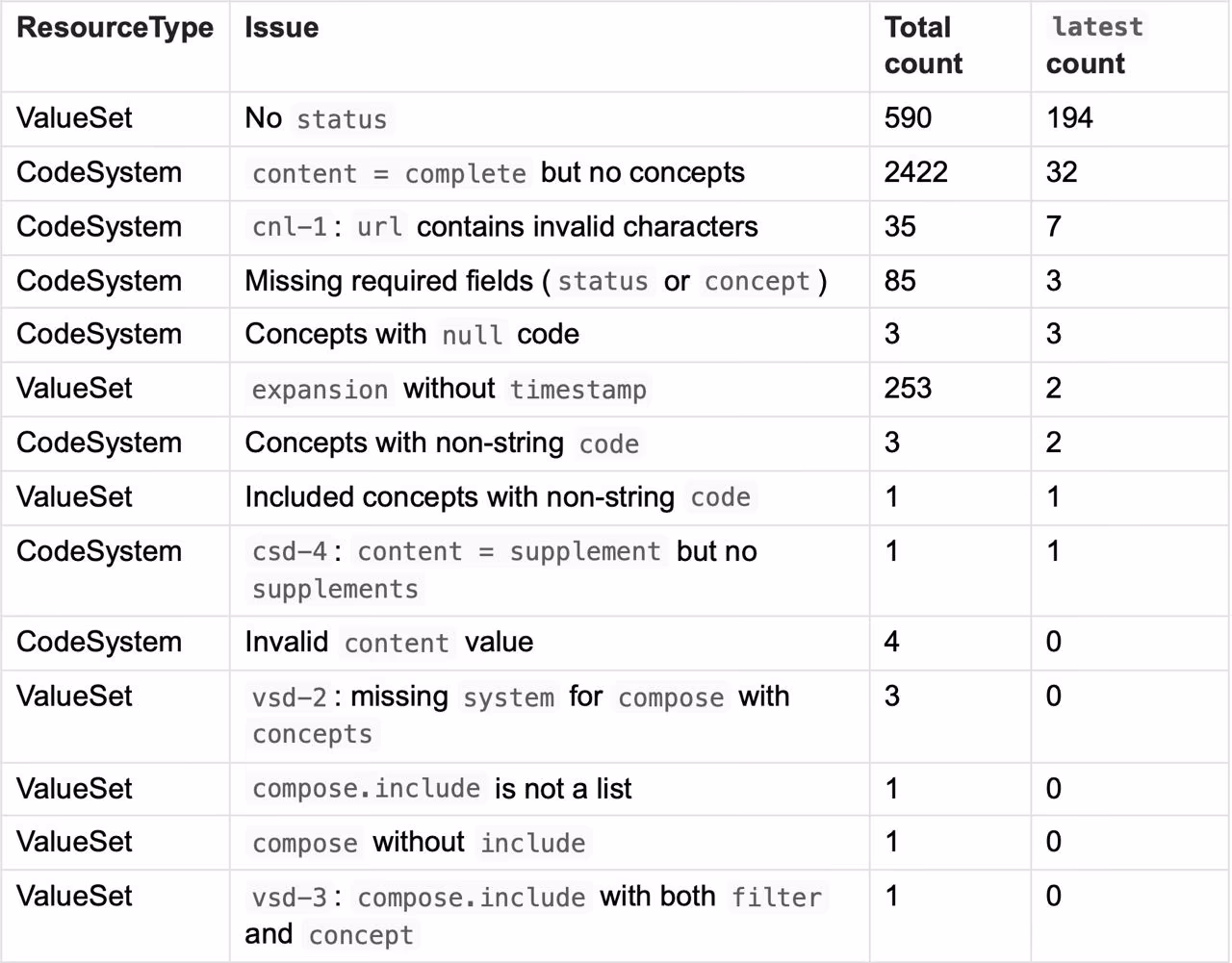
Task: Click the "Missing required fields" issue cell
Action: tap(535, 281)
